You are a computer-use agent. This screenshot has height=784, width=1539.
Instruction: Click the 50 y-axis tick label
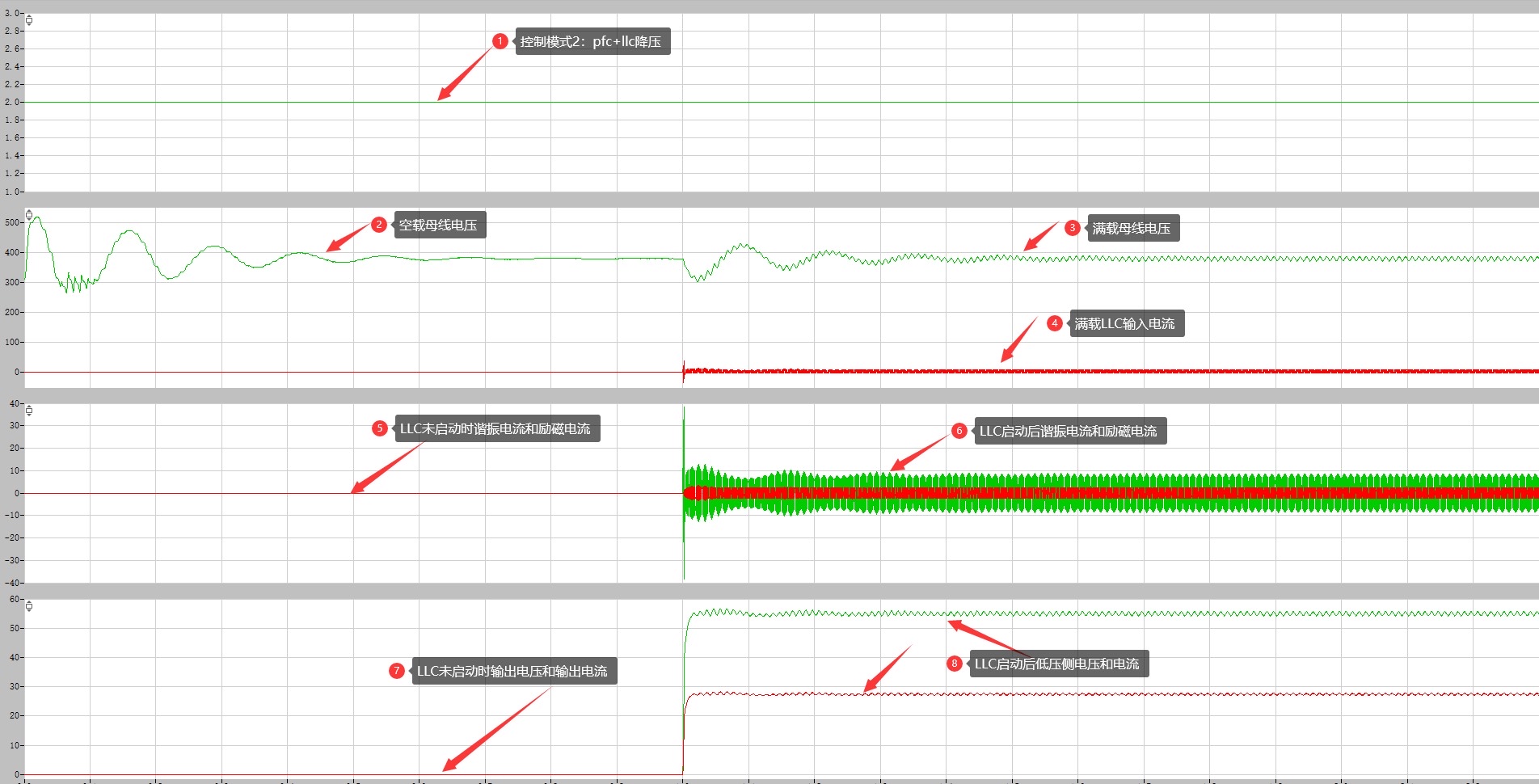(x=14, y=628)
